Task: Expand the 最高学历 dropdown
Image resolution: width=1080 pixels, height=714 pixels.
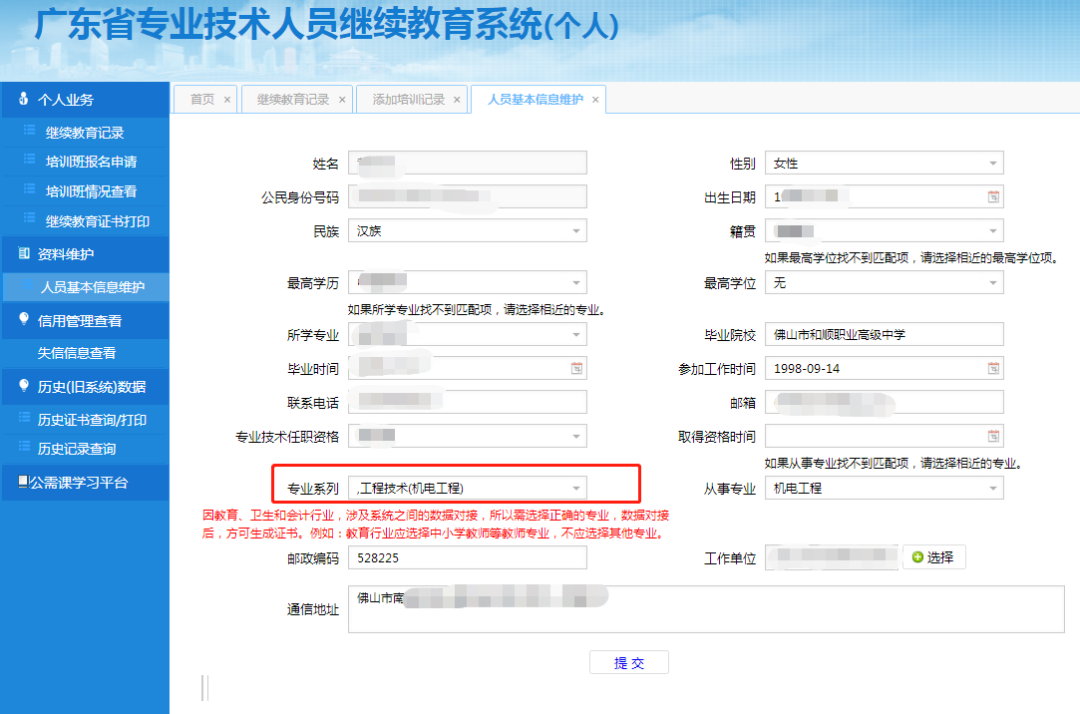Action: click(576, 282)
